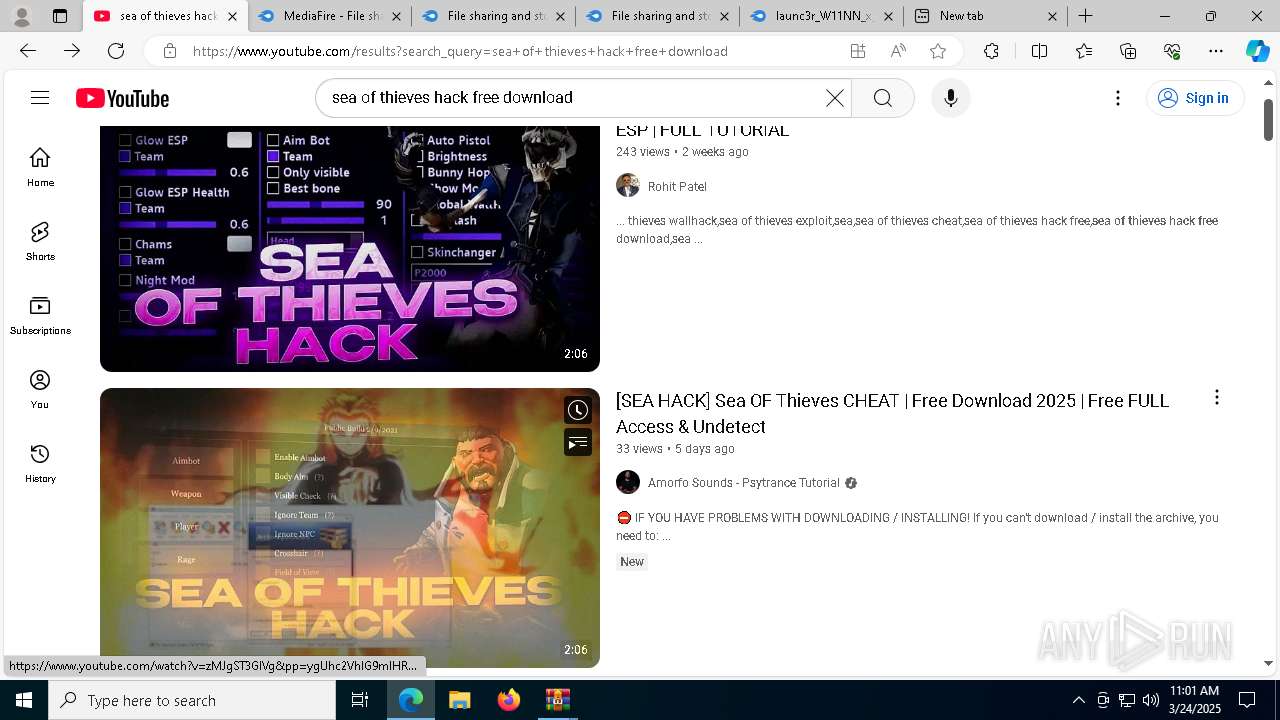Enable Read aloud in address bar
Viewport: 1280px width, 720px height.
pos(898,51)
